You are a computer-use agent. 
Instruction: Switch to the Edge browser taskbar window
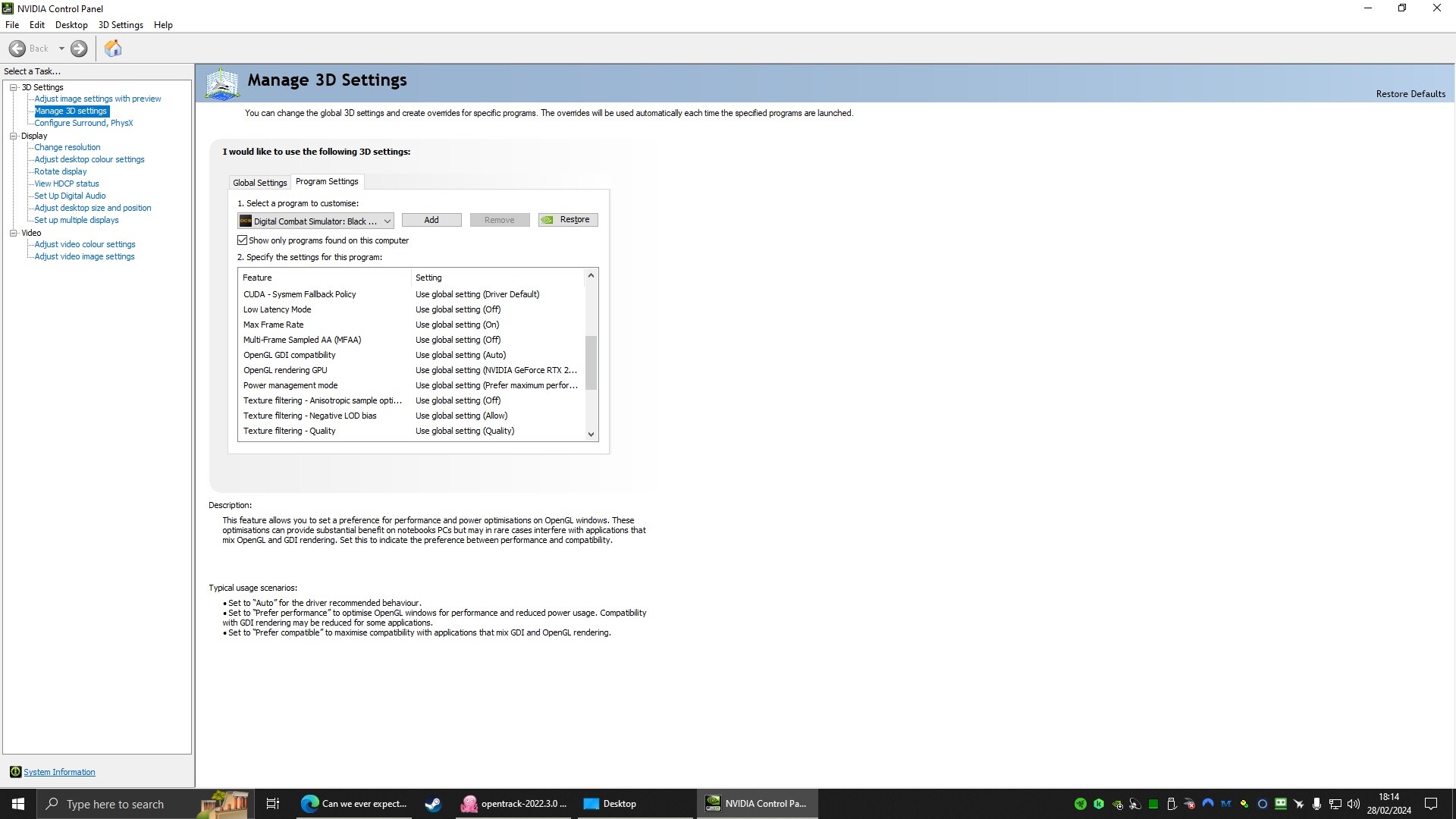coord(354,804)
